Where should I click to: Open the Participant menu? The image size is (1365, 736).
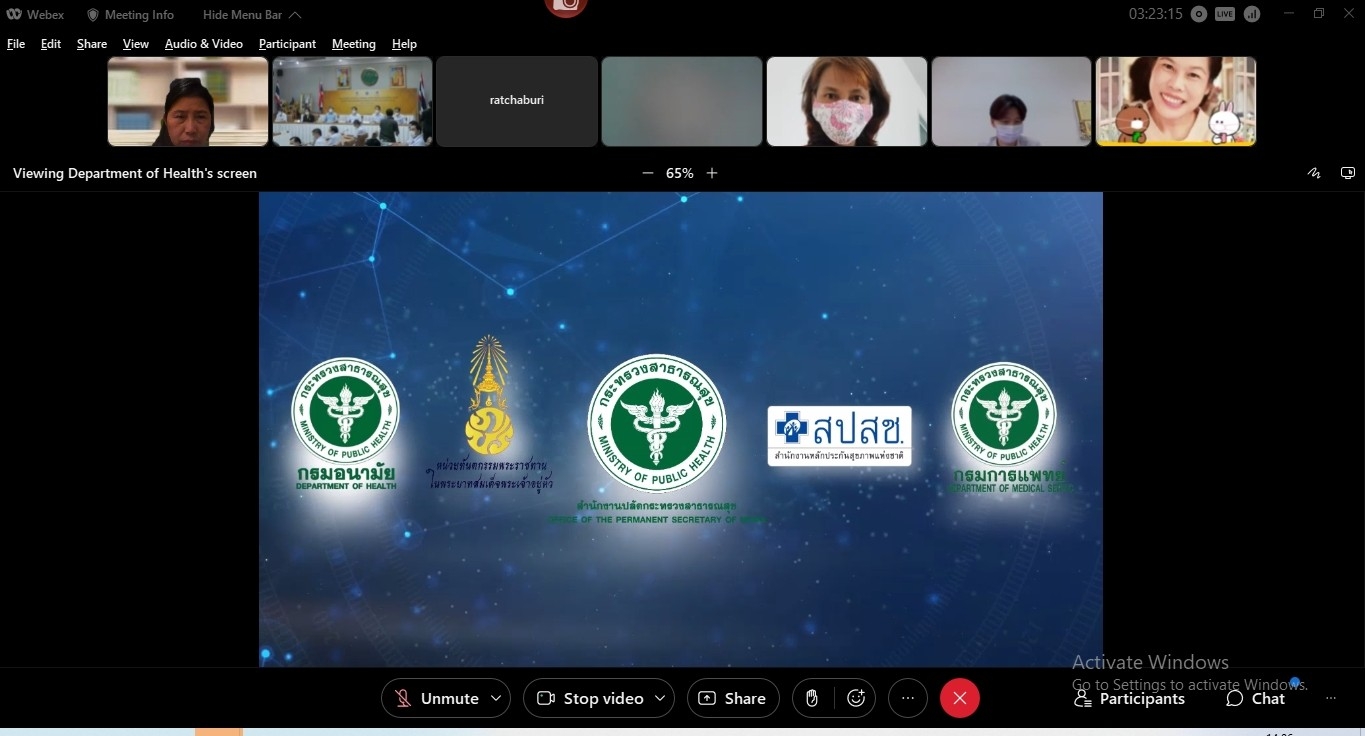click(287, 44)
